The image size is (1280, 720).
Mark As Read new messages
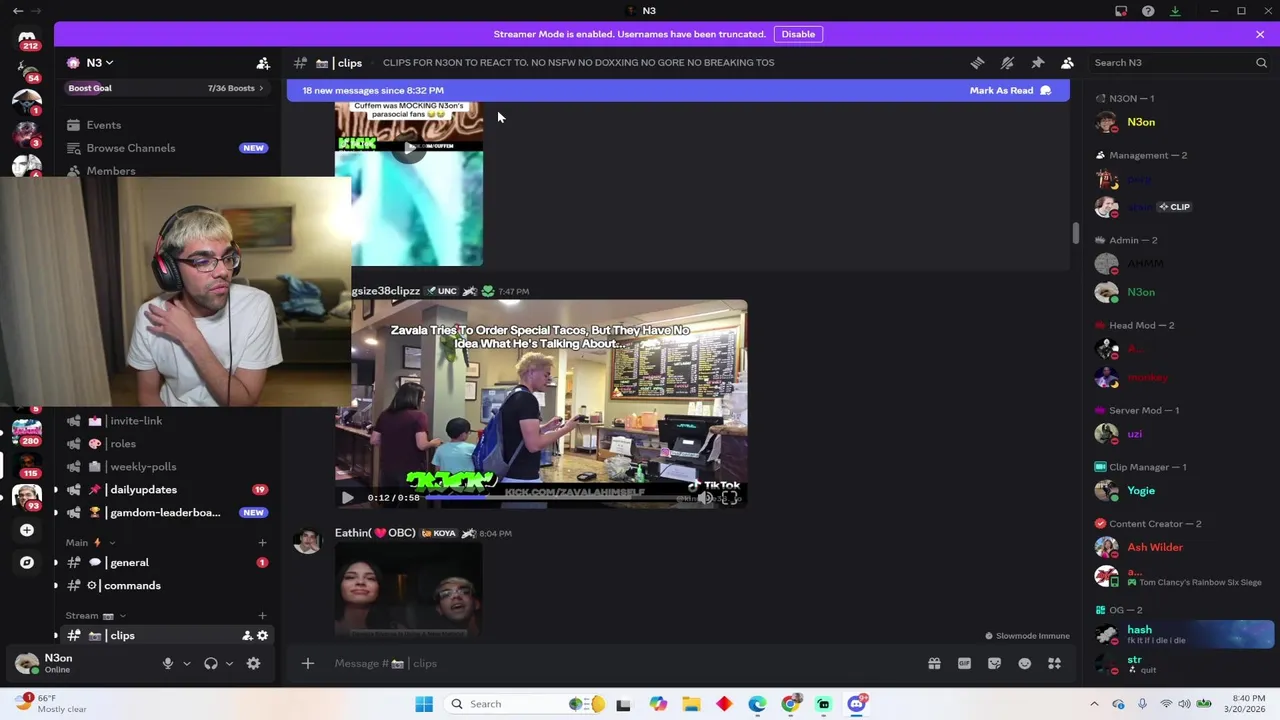pyautogui.click(x=1010, y=90)
